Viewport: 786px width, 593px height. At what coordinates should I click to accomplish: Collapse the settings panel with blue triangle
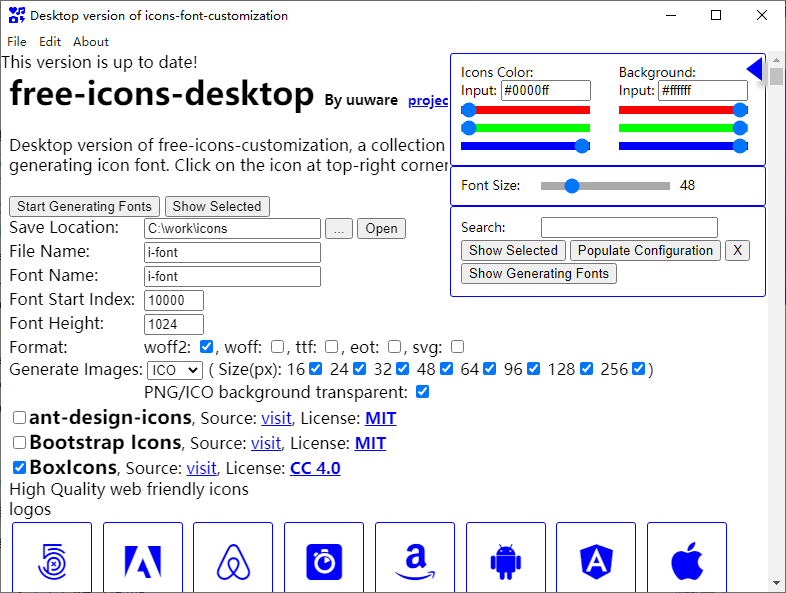tap(754, 69)
